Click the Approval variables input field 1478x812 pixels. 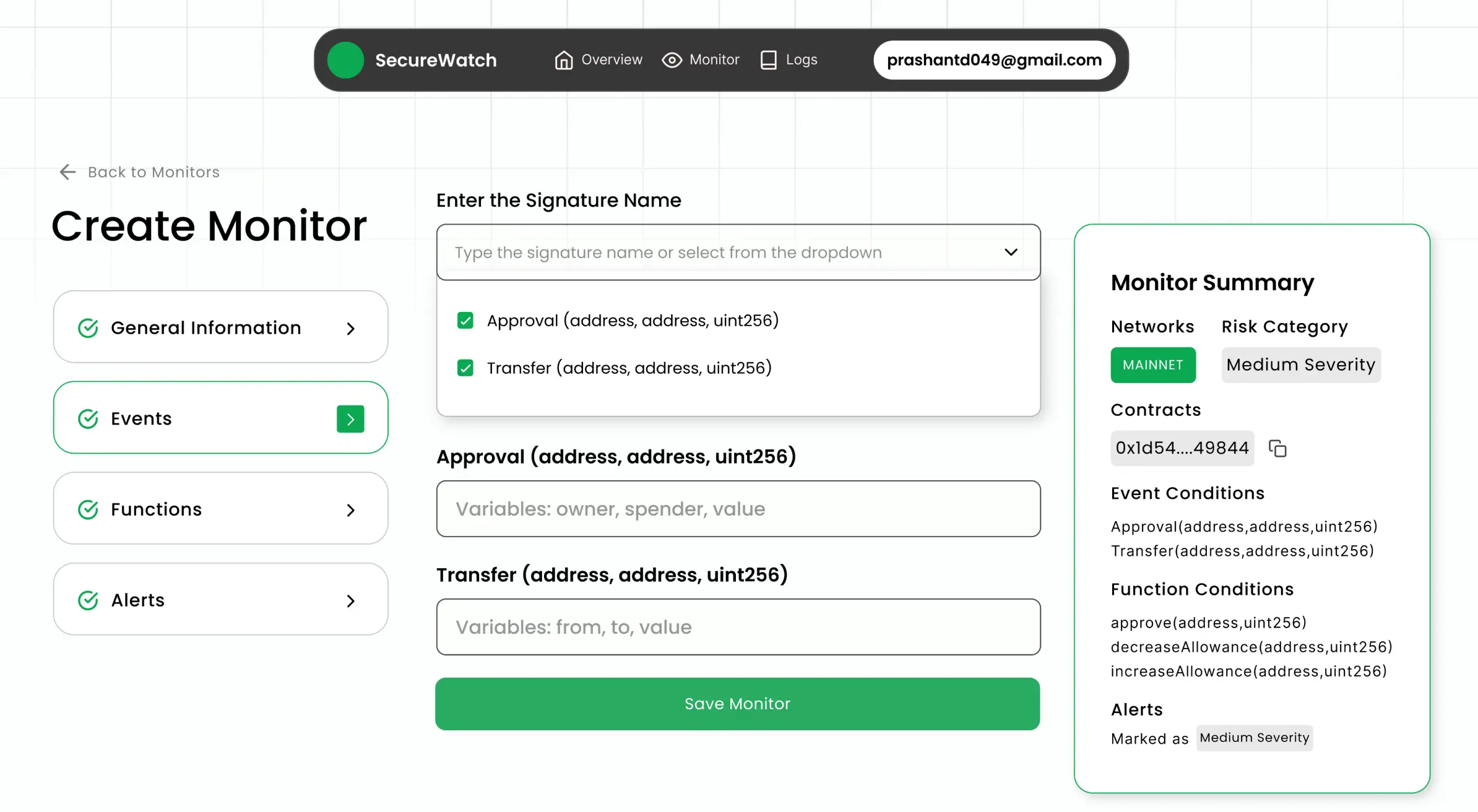pos(738,508)
